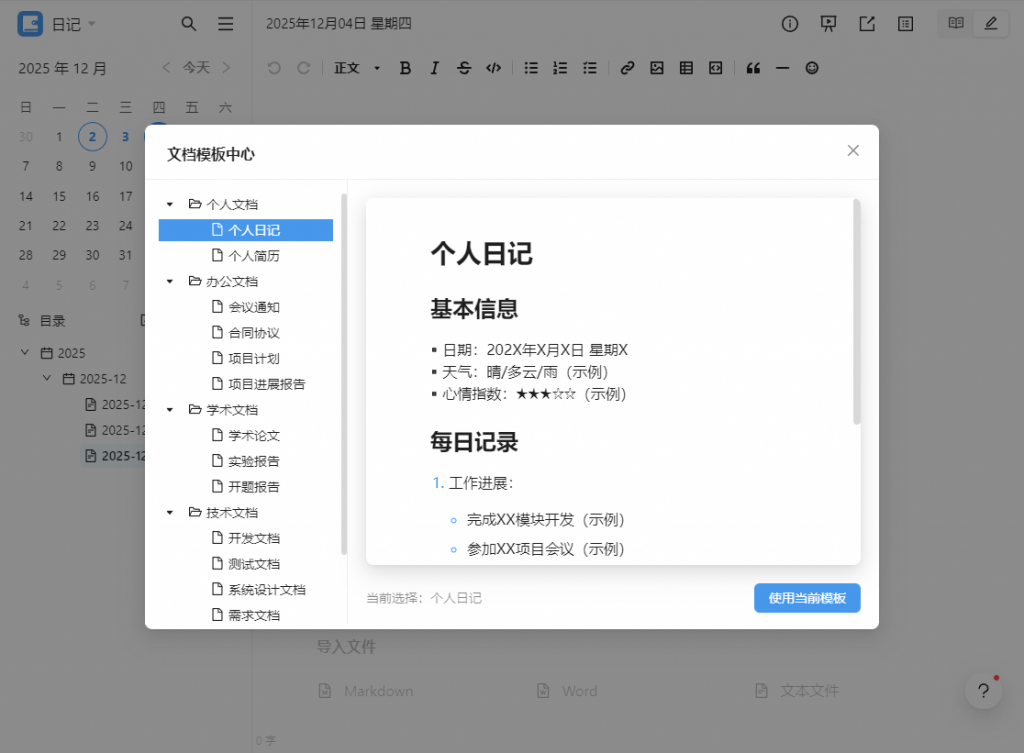Select the 项目计划 template
Screen dimensions: 1024x753
(253, 358)
